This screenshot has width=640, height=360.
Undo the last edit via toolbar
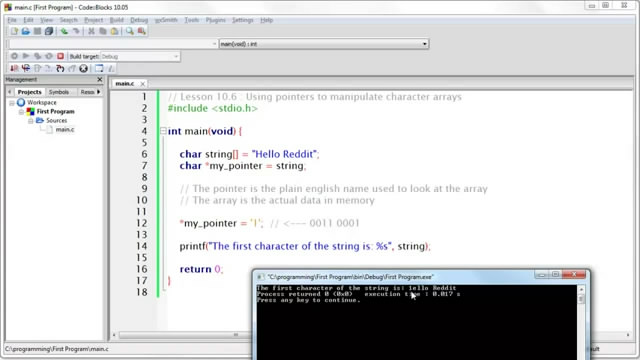(x=64, y=31)
